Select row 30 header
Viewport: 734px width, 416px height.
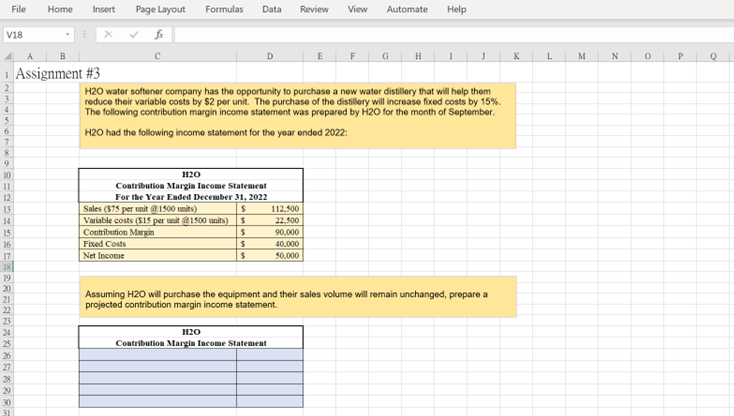pyautogui.click(x=7, y=402)
